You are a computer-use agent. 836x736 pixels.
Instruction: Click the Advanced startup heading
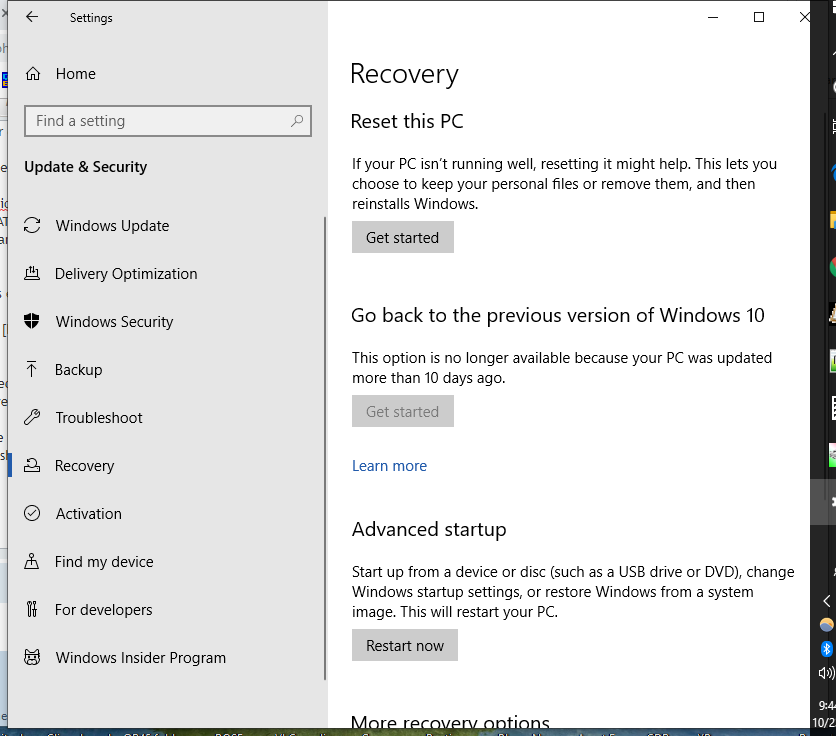pos(429,530)
